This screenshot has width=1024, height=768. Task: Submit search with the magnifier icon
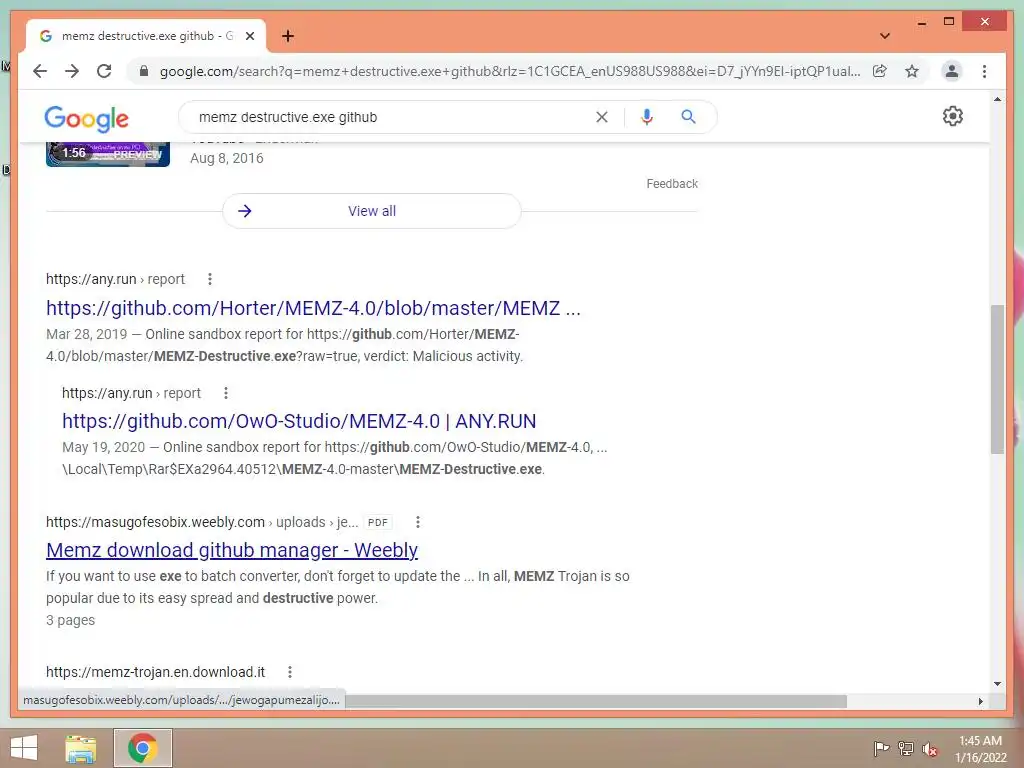pos(688,117)
